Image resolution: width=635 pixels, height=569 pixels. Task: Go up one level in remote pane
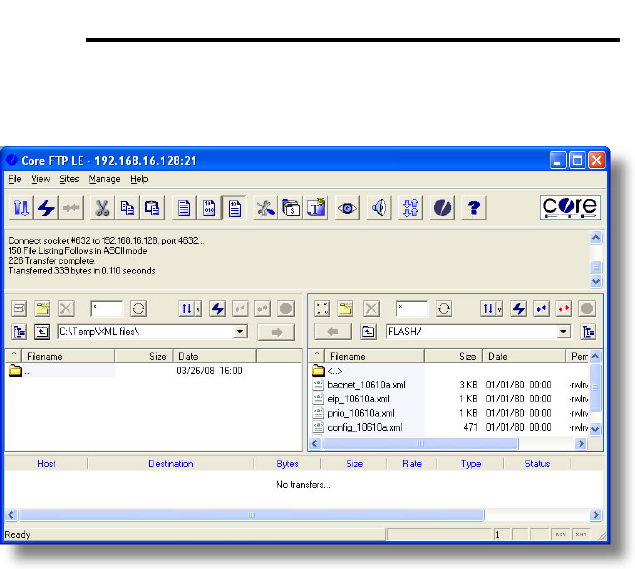(x=368, y=332)
